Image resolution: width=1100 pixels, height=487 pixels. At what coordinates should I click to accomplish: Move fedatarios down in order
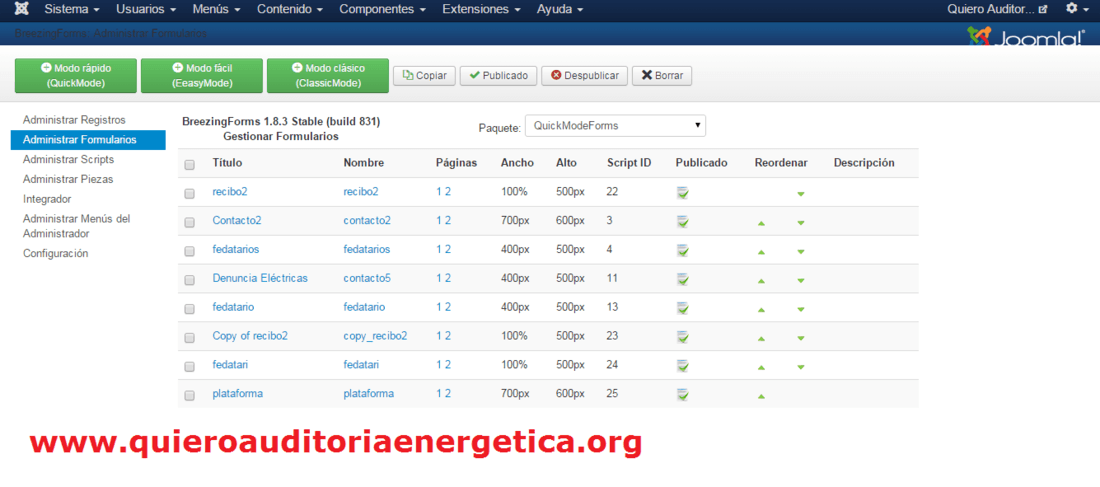(800, 252)
